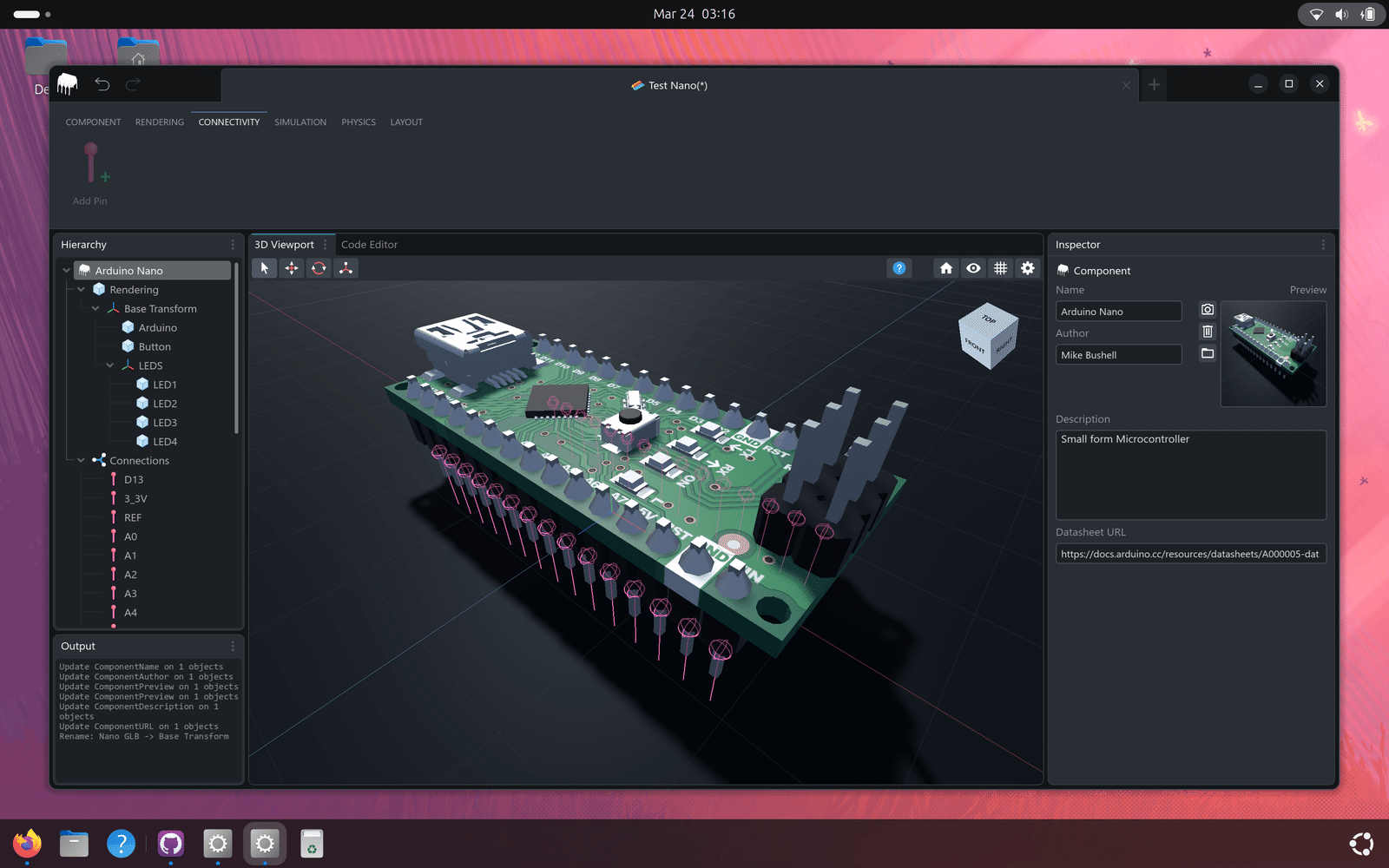Delete preview with trash icon
This screenshot has width=1389, height=868.
point(1208,332)
